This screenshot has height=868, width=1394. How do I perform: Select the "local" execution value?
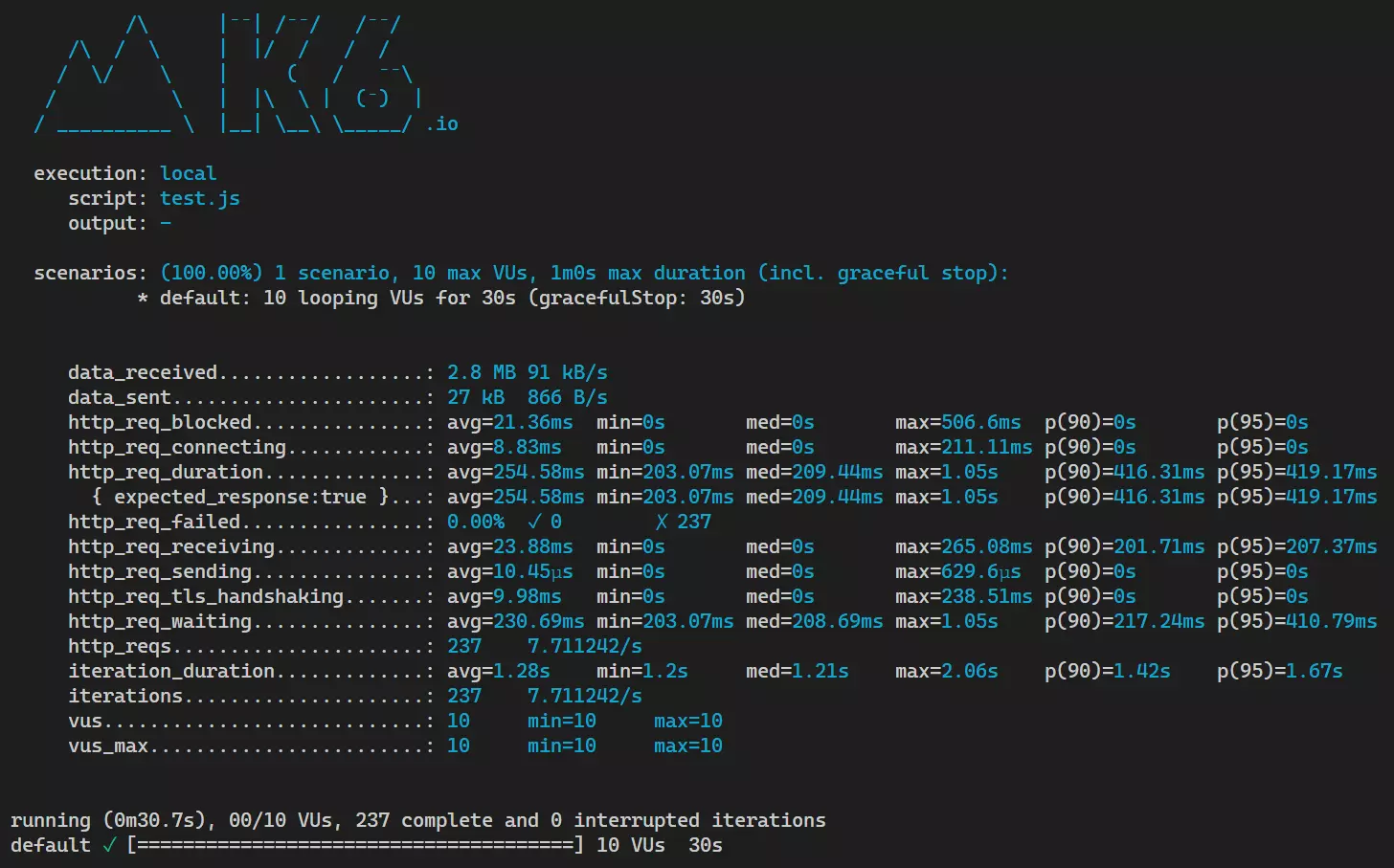coord(189,173)
